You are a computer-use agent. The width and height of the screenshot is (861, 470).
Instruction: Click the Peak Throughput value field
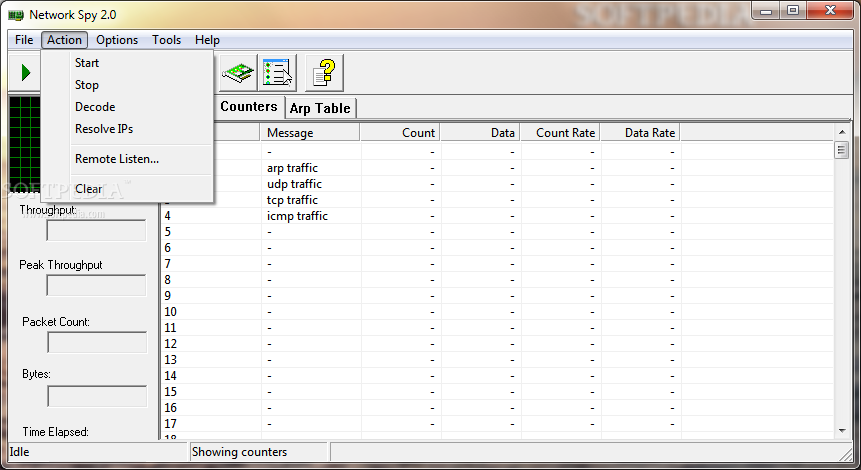(x=97, y=286)
